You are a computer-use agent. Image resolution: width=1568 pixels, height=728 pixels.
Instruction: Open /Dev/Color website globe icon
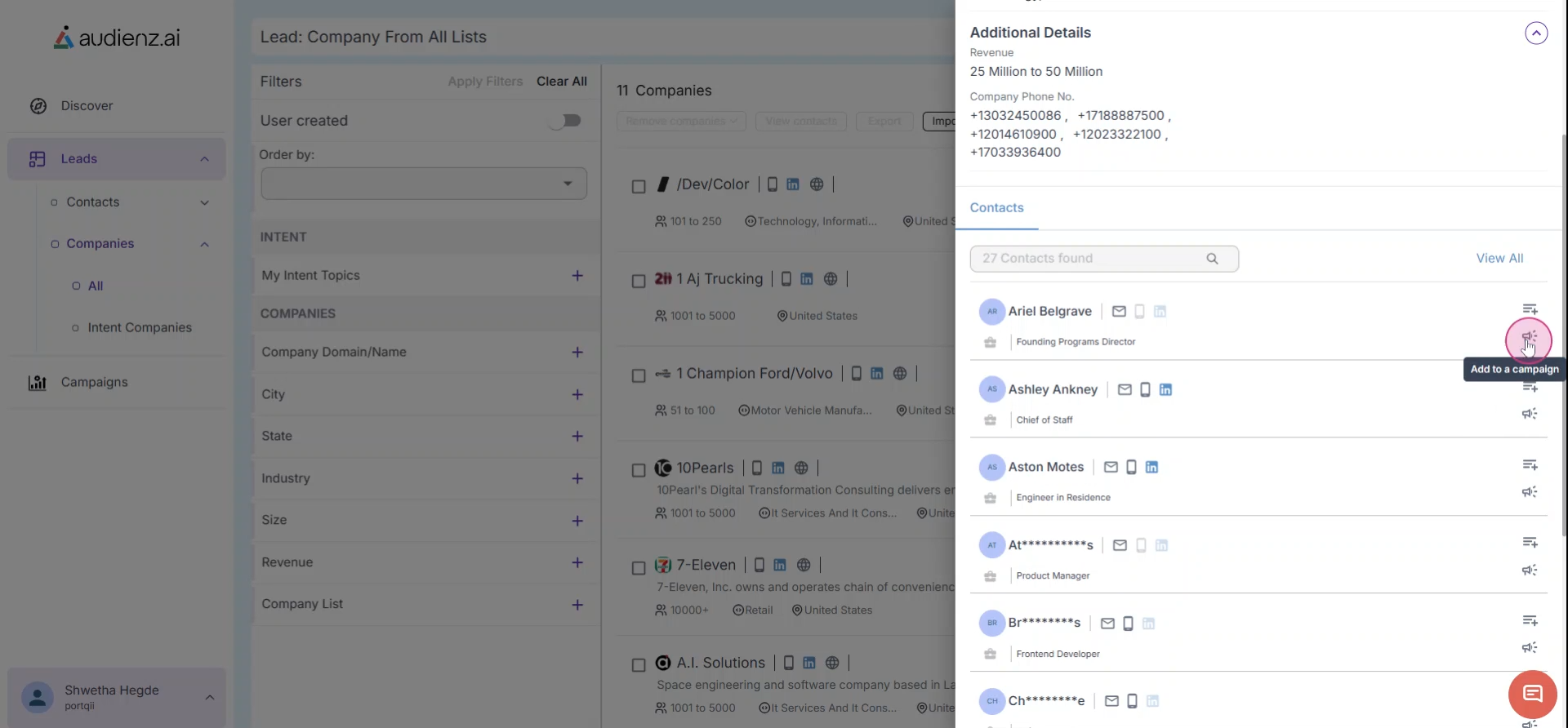[817, 184]
